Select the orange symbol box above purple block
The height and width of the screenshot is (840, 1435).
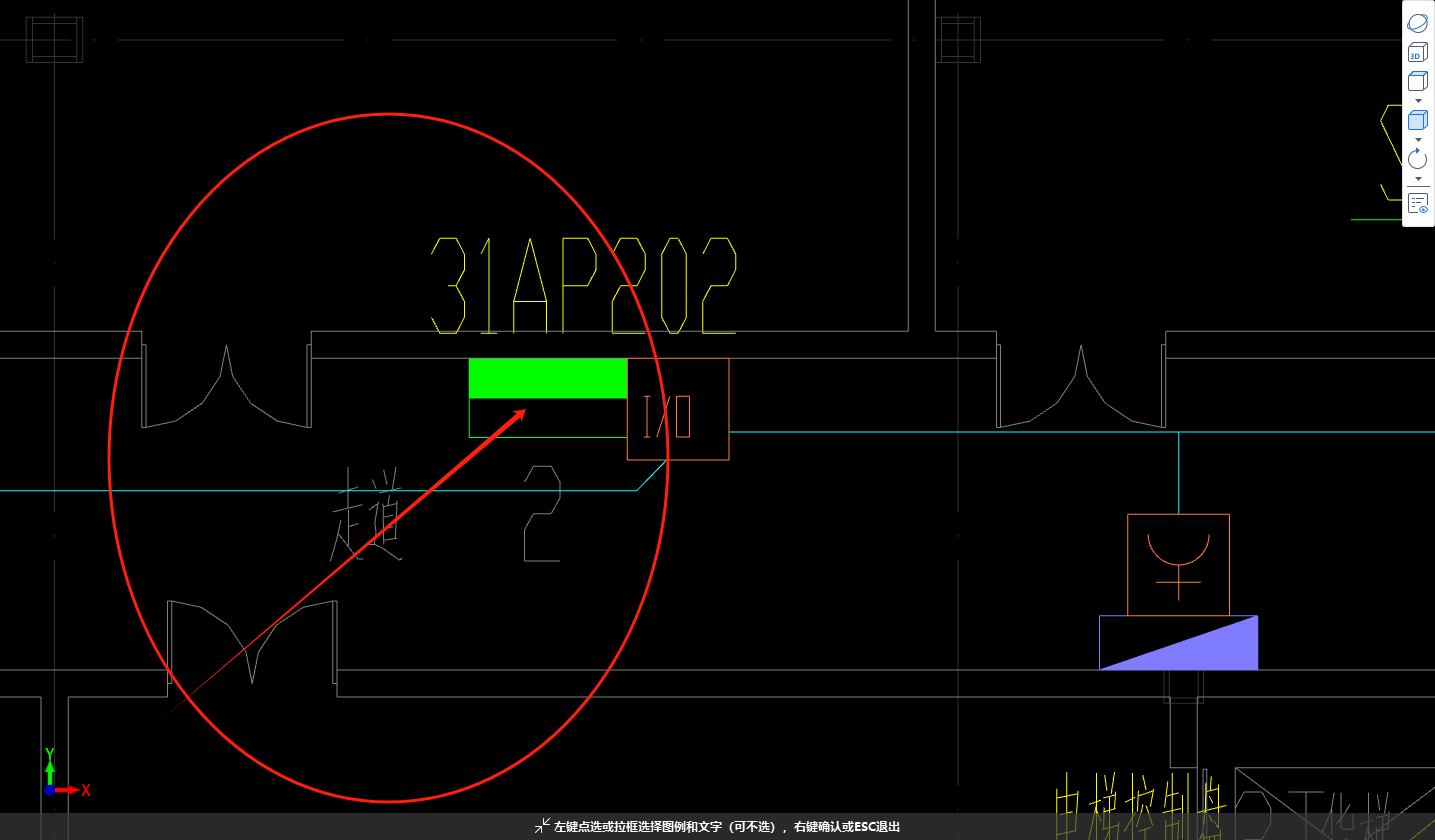1178,564
